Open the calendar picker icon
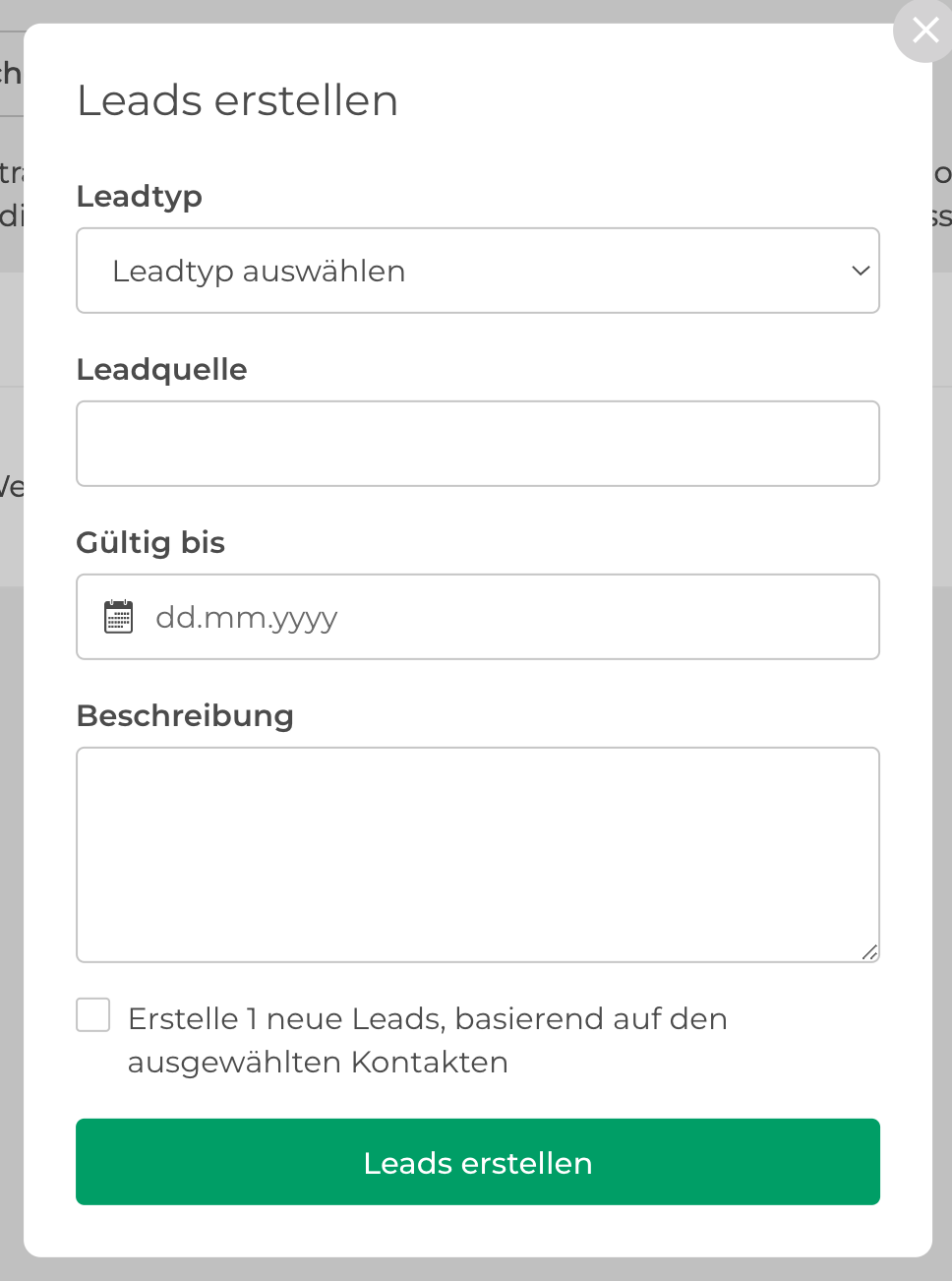The width and height of the screenshot is (952, 1281). [118, 617]
